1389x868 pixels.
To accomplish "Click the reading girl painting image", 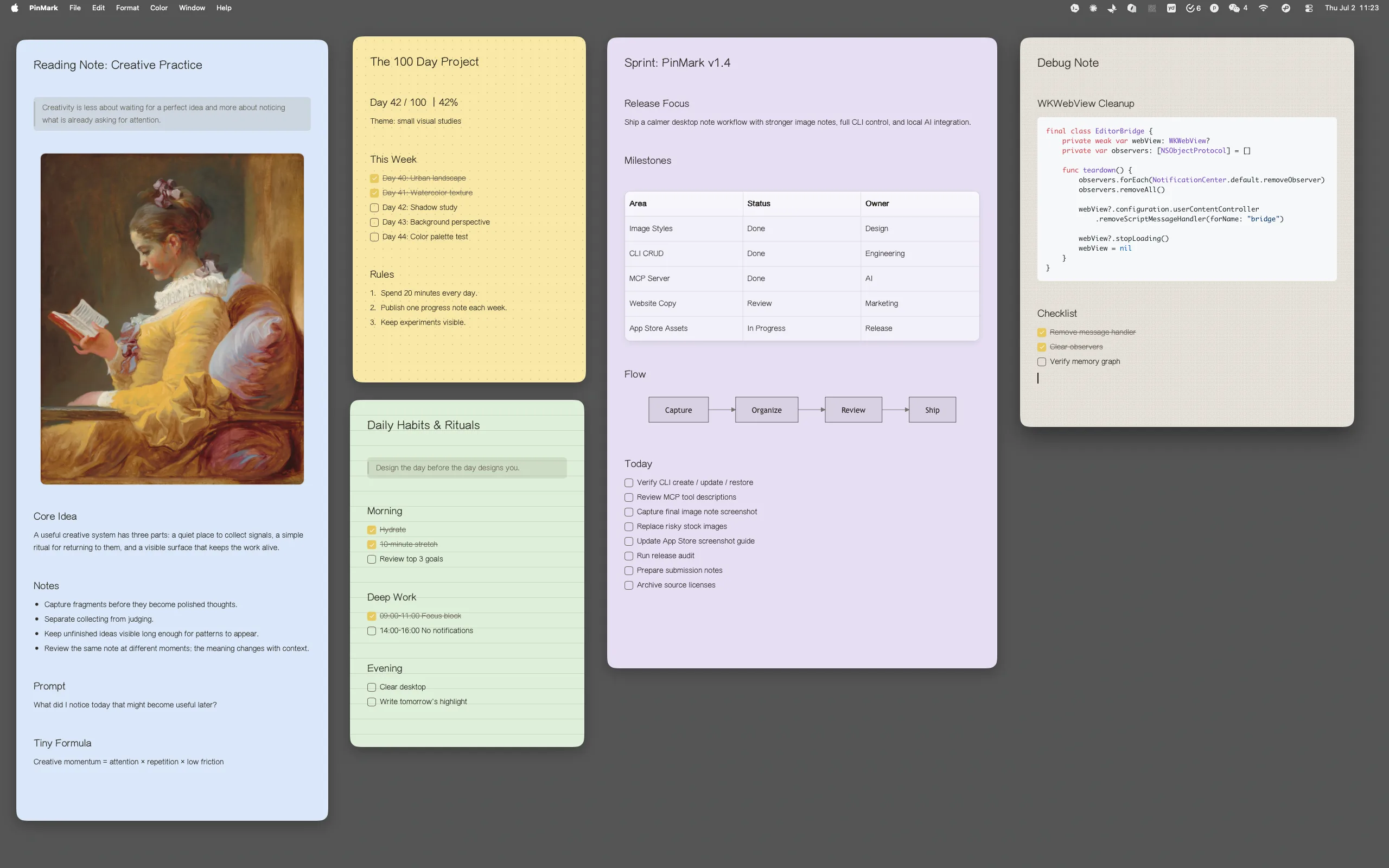I will (172, 318).
